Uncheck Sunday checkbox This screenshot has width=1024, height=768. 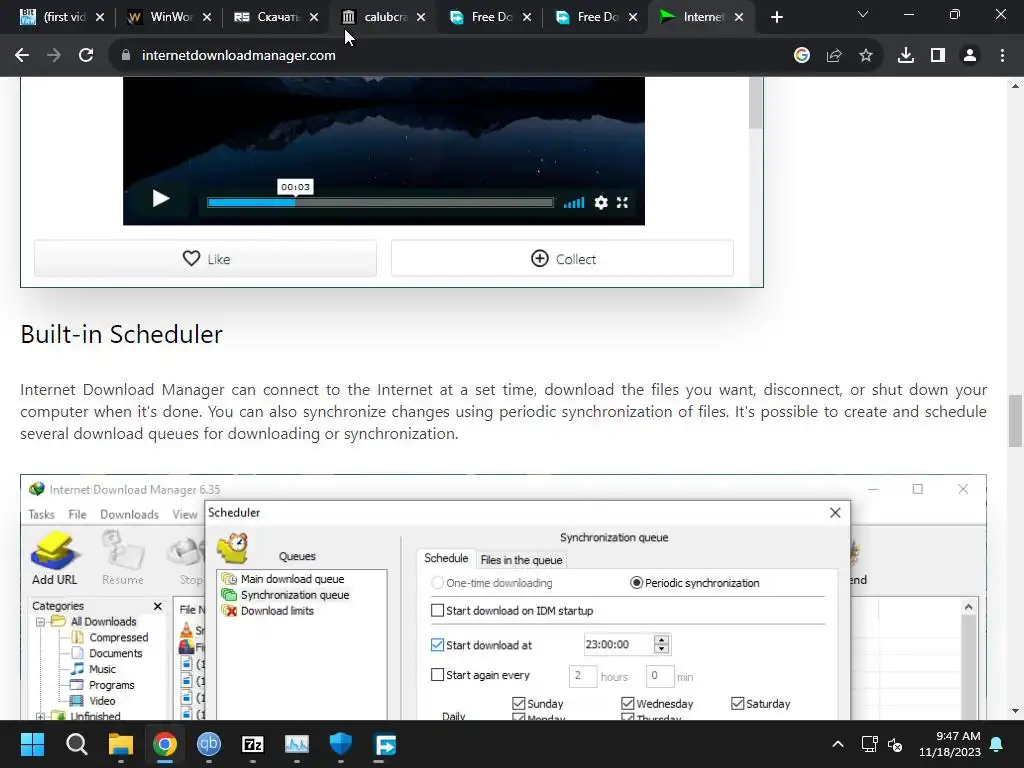[519, 704]
